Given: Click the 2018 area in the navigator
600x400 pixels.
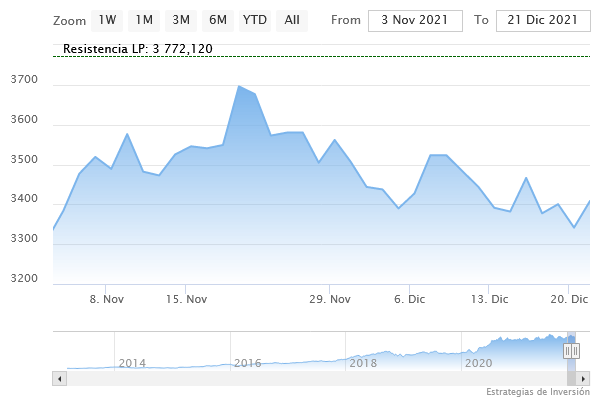Looking at the screenshot, I should click(x=362, y=362).
